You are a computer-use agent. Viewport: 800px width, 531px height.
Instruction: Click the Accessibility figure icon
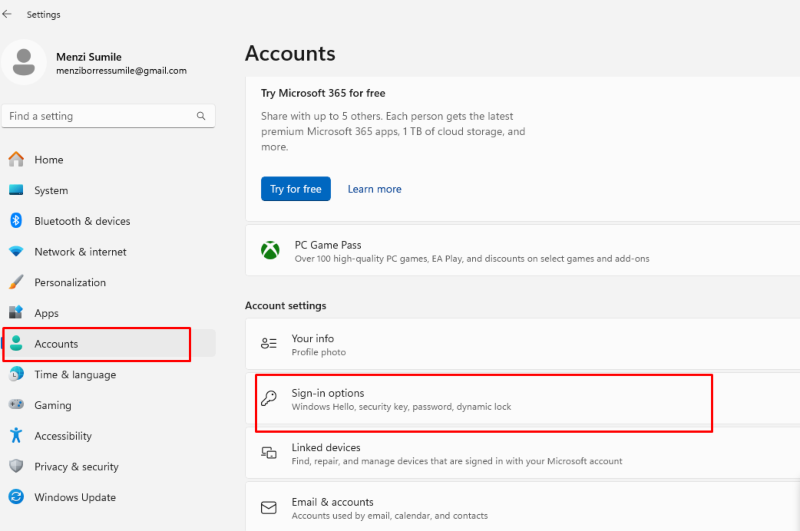(16, 435)
